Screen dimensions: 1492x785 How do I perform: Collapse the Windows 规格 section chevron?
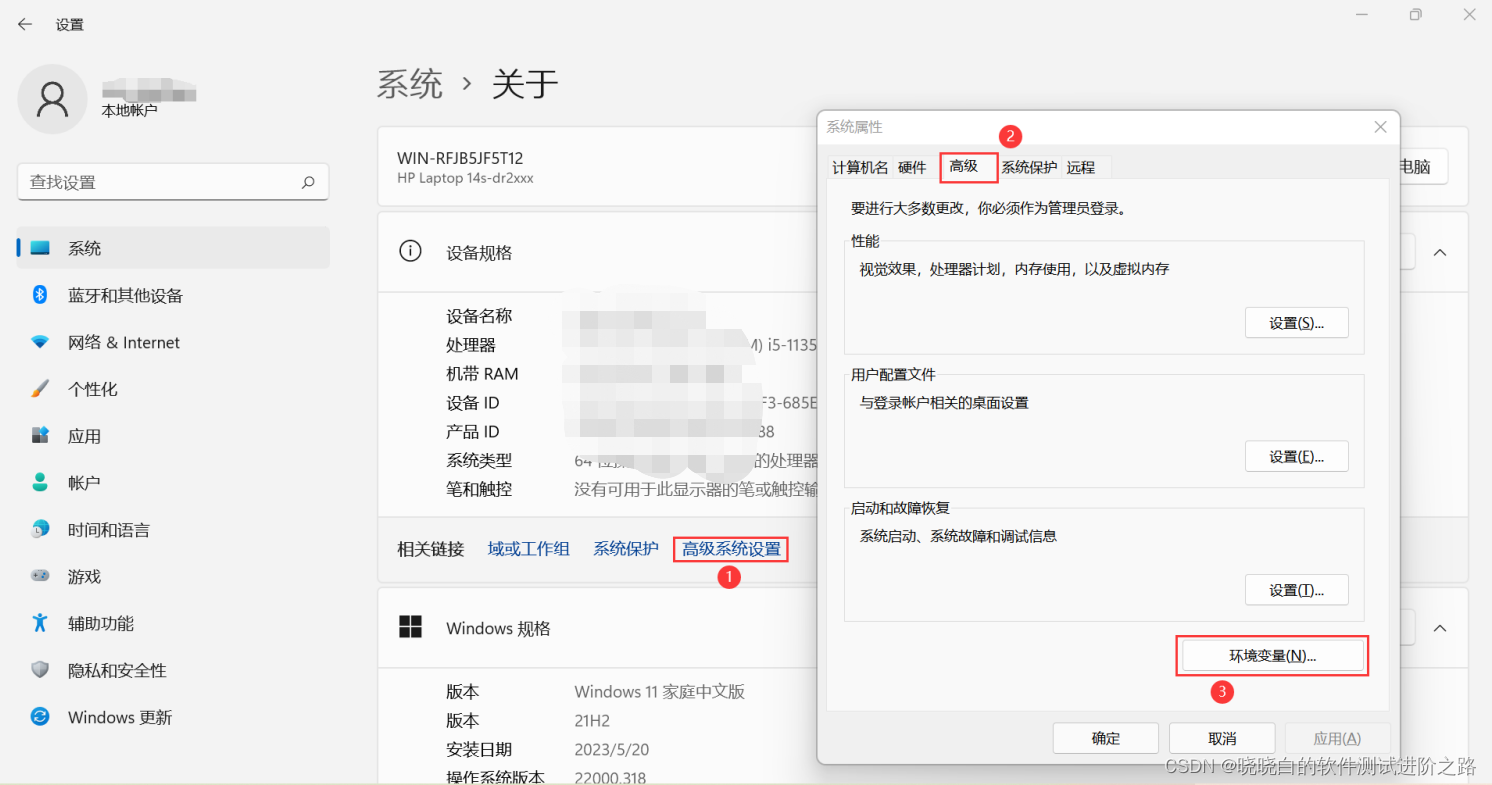pos(1440,627)
